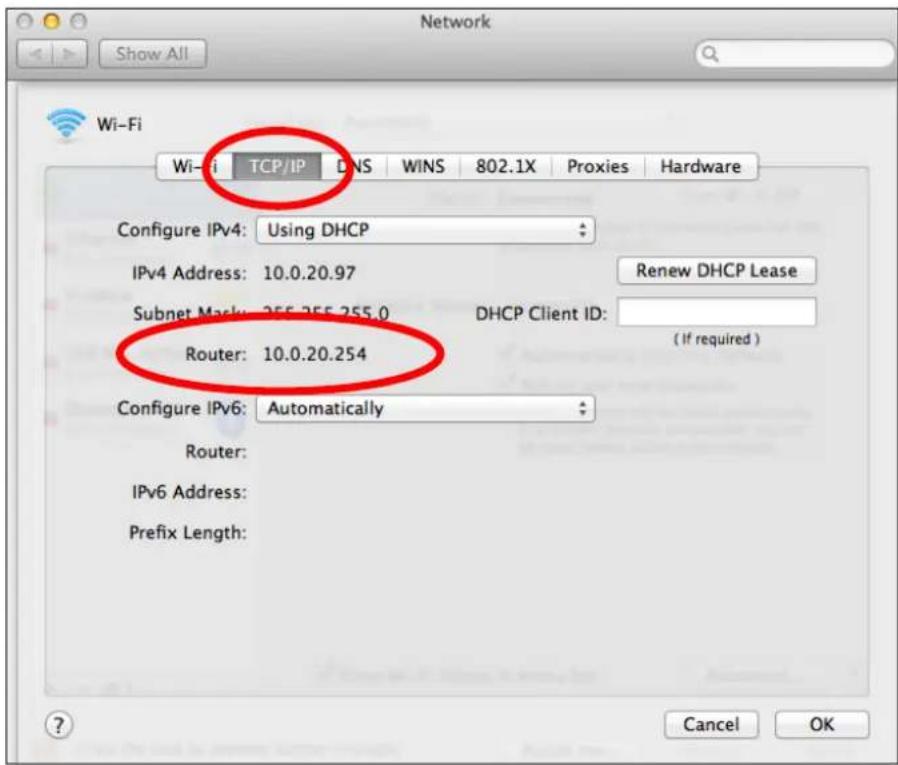Viewport: 898px width, 765px height.
Task: Open the Configure IPv4 dropdown
Action: coord(425,230)
